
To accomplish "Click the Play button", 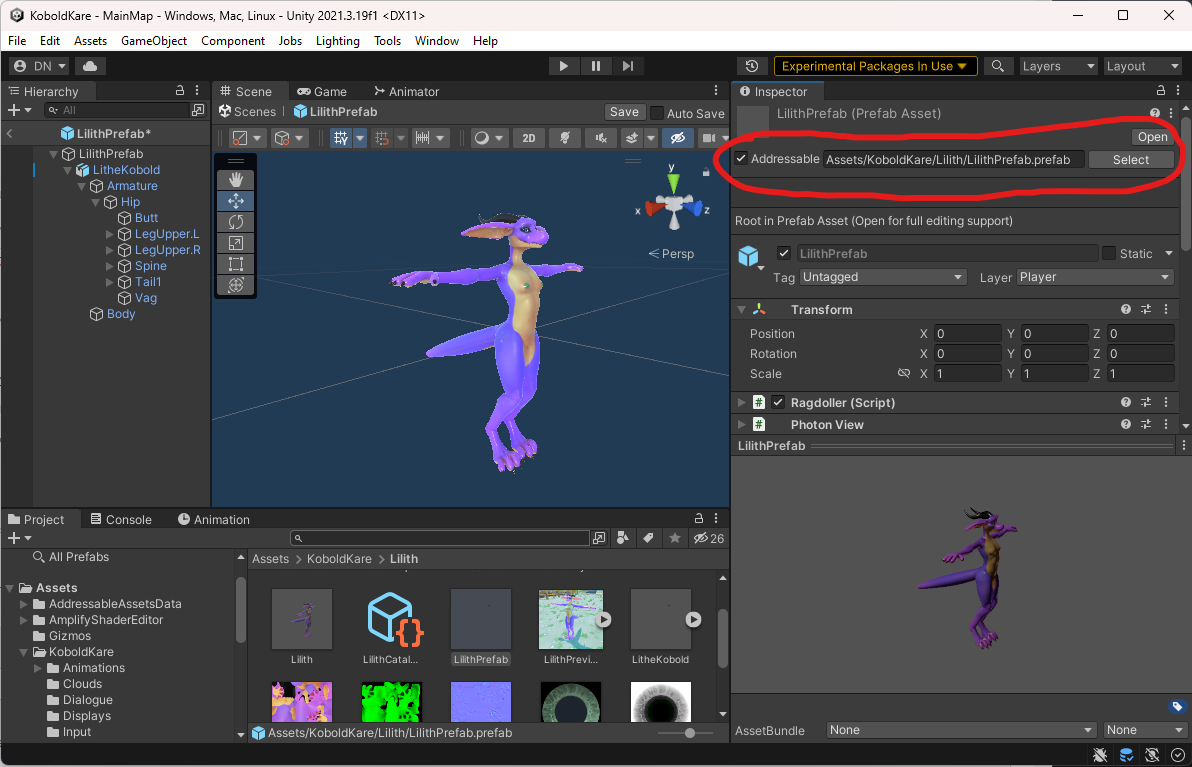I will pyautogui.click(x=563, y=66).
